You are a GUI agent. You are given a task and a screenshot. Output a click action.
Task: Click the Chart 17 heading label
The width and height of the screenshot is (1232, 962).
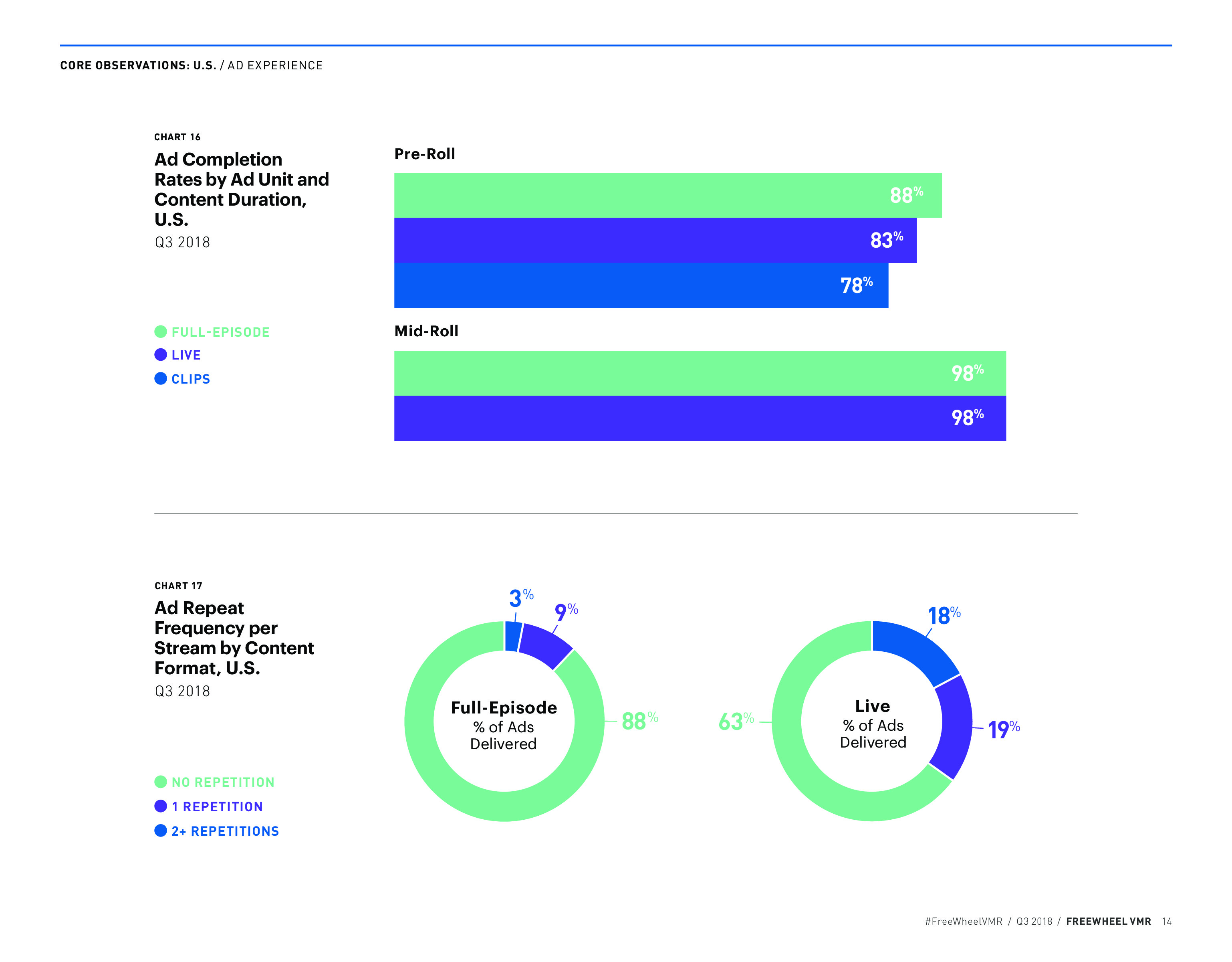(x=178, y=586)
